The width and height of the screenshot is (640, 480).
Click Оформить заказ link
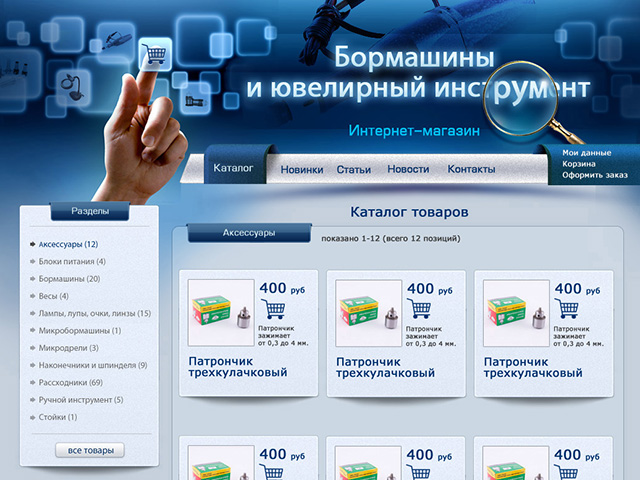click(x=595, y=175)
